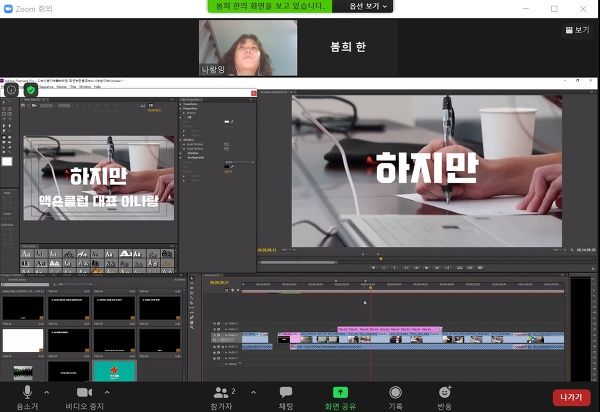Click the Project panel search field
600x412 pixels.
[25, 285]
